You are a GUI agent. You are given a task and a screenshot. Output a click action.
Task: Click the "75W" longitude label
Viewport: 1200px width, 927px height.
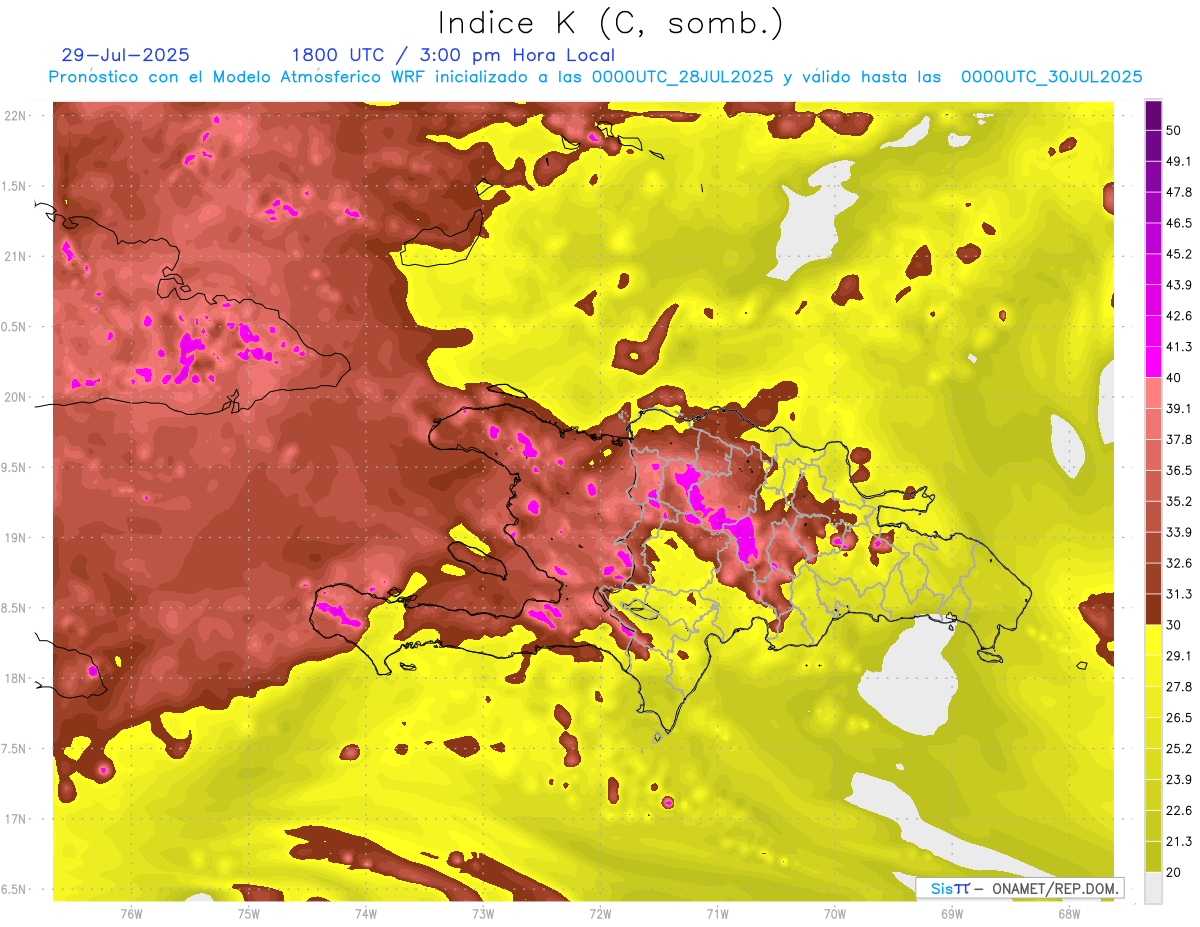tap(248, 914)
